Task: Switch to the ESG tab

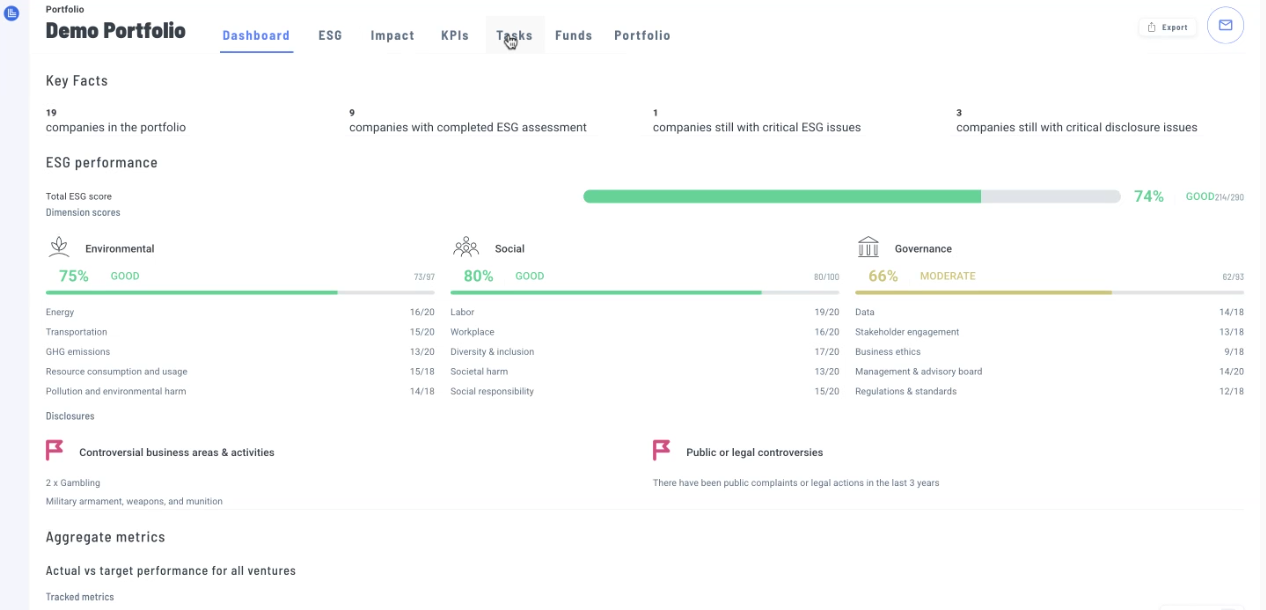Action: tap(330, 36)
